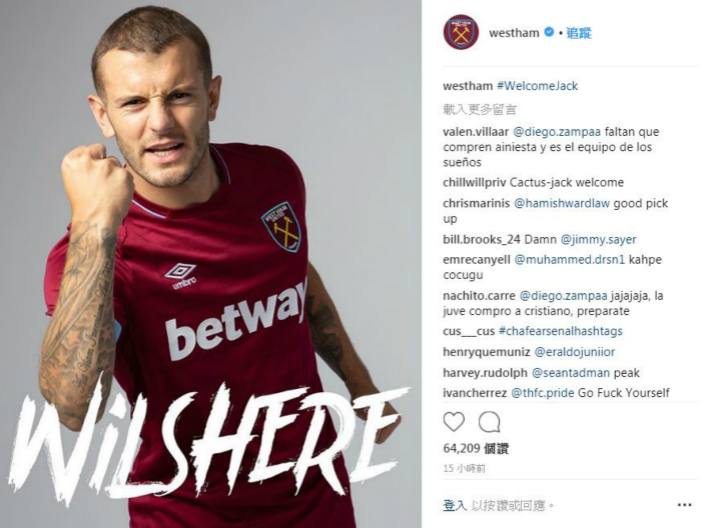704x528 pixels.
Task: Open valen.villaar commenter profile
Action: pyautogui.click(x=475, y=132)
